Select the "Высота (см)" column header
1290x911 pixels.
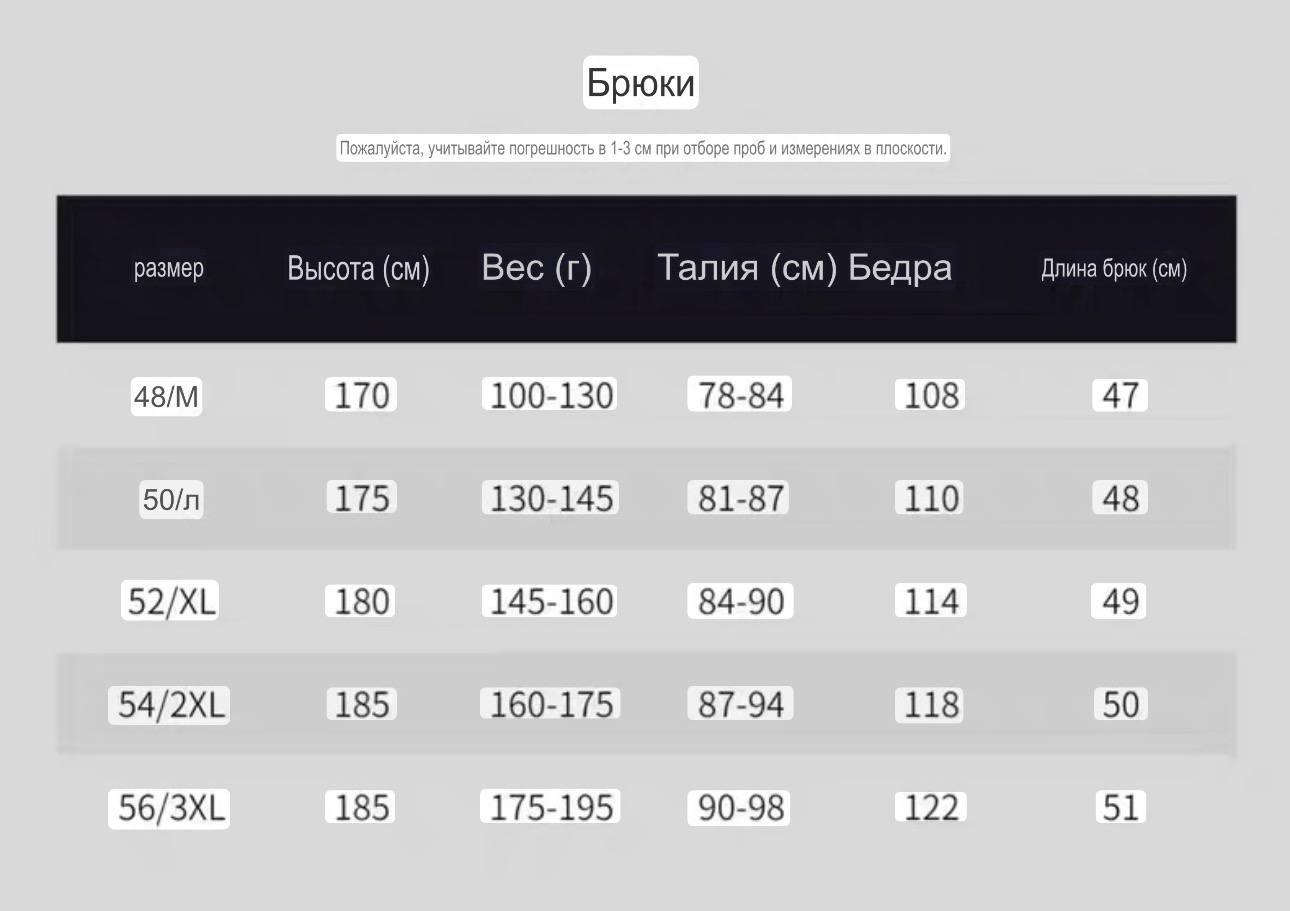point(358,268)
